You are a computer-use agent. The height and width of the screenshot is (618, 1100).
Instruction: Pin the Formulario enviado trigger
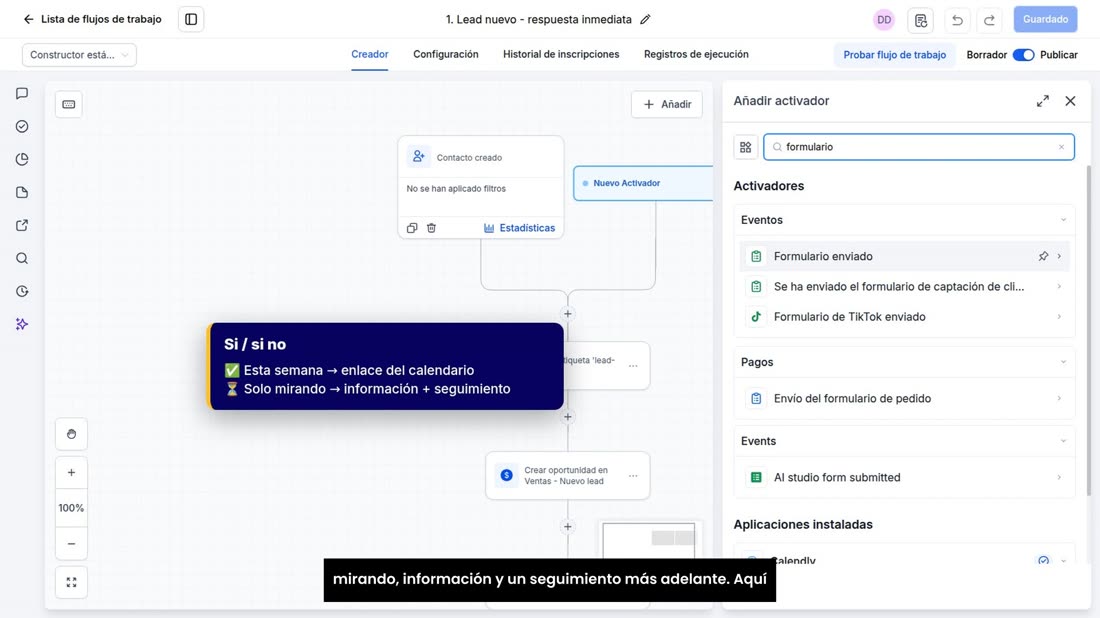coord(1044,257)
